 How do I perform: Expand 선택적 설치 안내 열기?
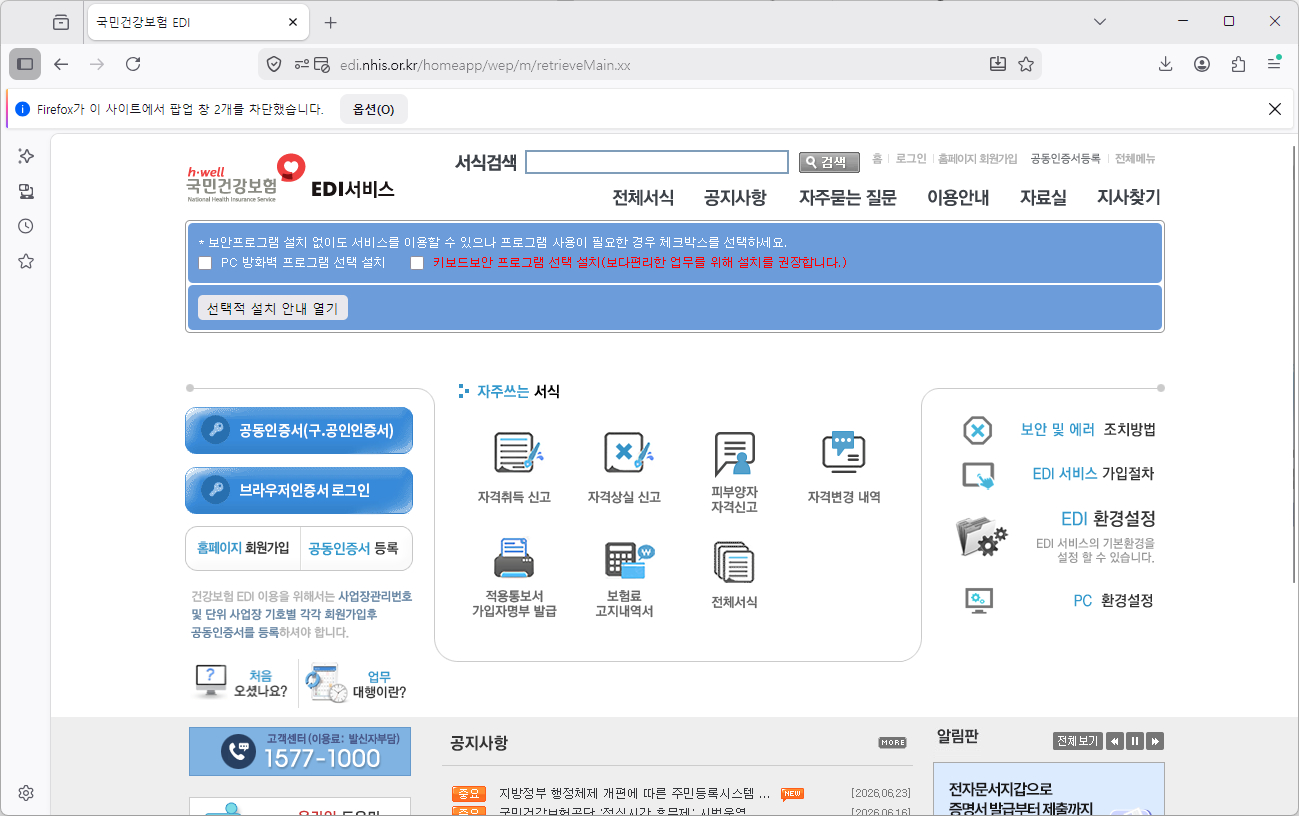(x=273, y=308)
